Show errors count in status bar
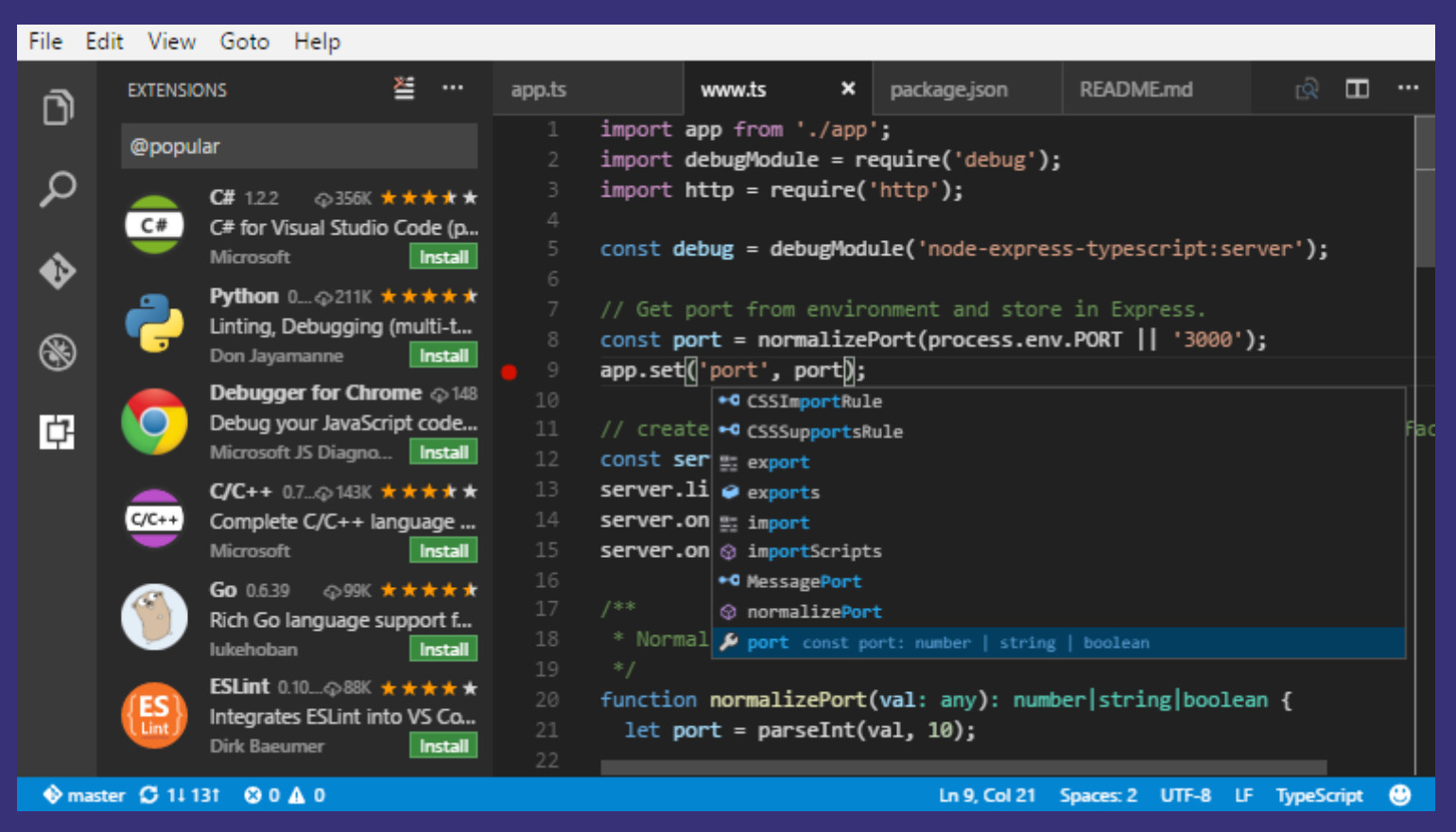Viewport: 1456px width, 832px height. [262, 795]
